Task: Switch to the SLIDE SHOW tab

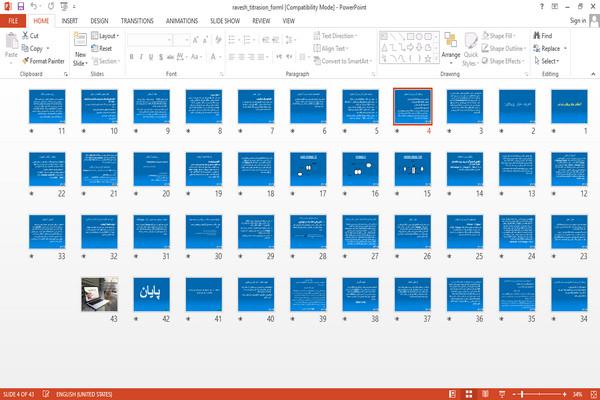Action: [x=225, y=21]
